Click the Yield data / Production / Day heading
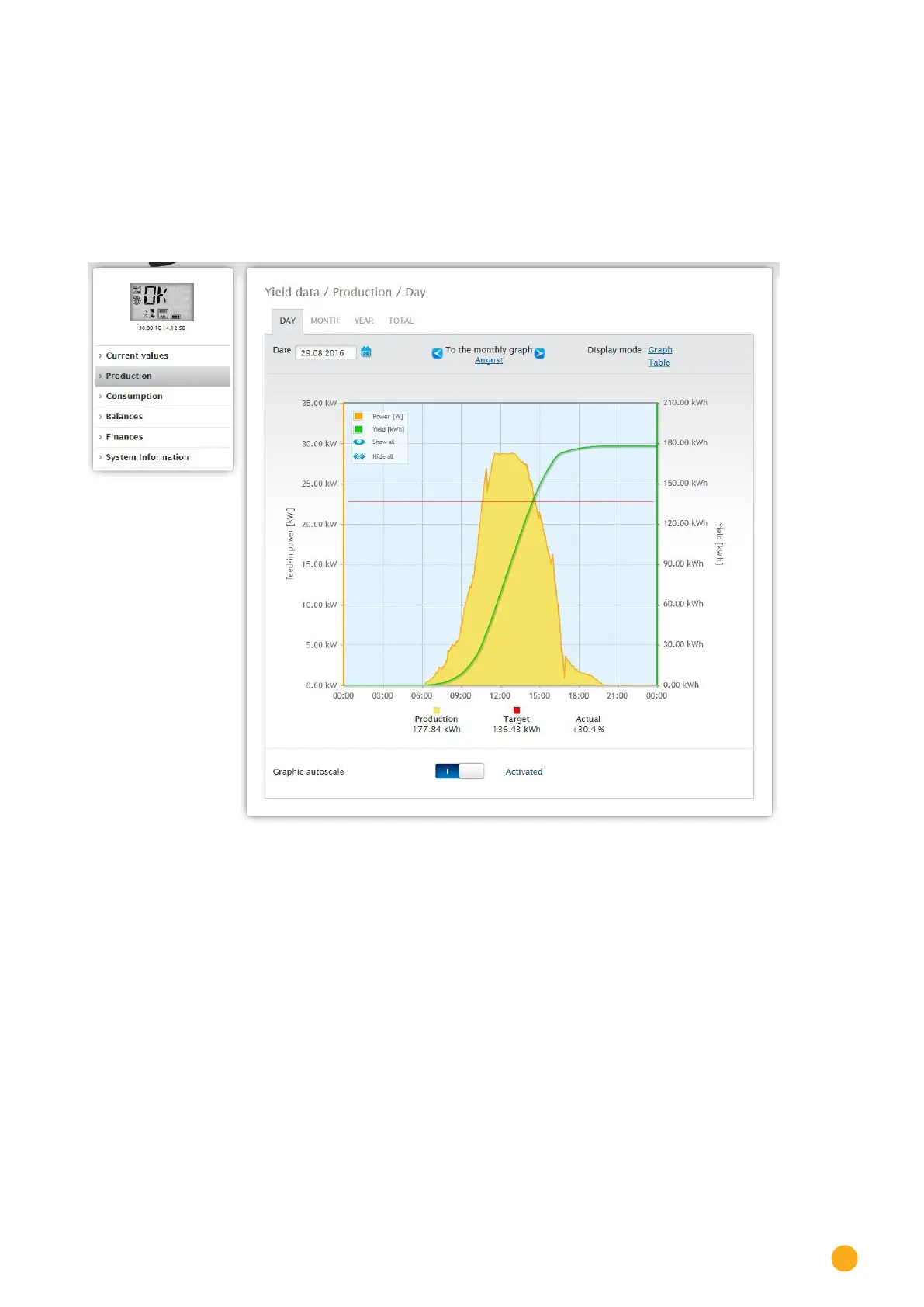Viewport: 924px width, 1307px height. pos(345,293)
